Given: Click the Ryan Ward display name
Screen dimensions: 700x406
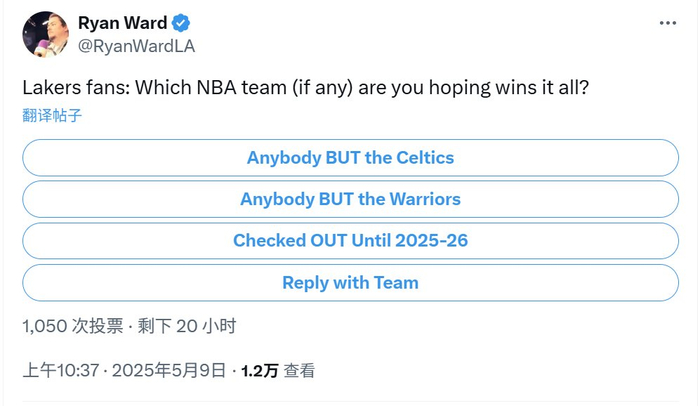Looking at the screenshot, I should coord(122,24).
